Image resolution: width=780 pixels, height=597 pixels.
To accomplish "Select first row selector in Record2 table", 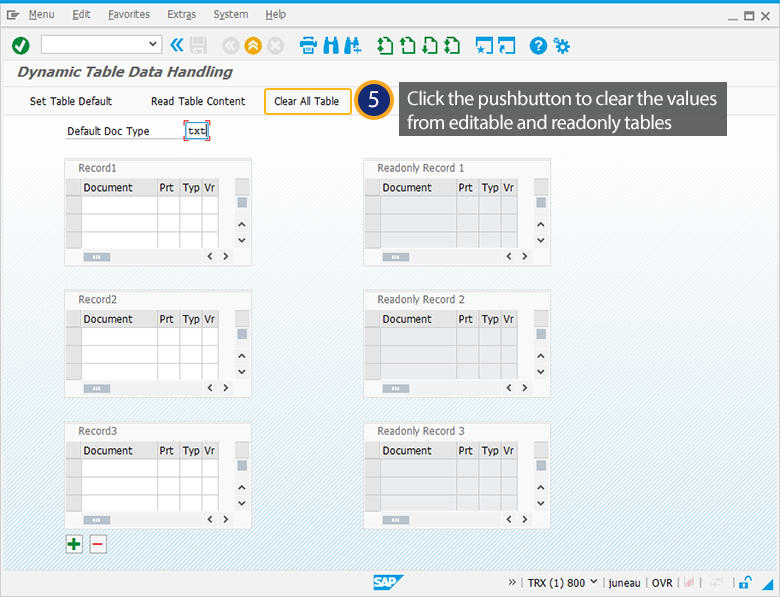I will coord(74,336).
